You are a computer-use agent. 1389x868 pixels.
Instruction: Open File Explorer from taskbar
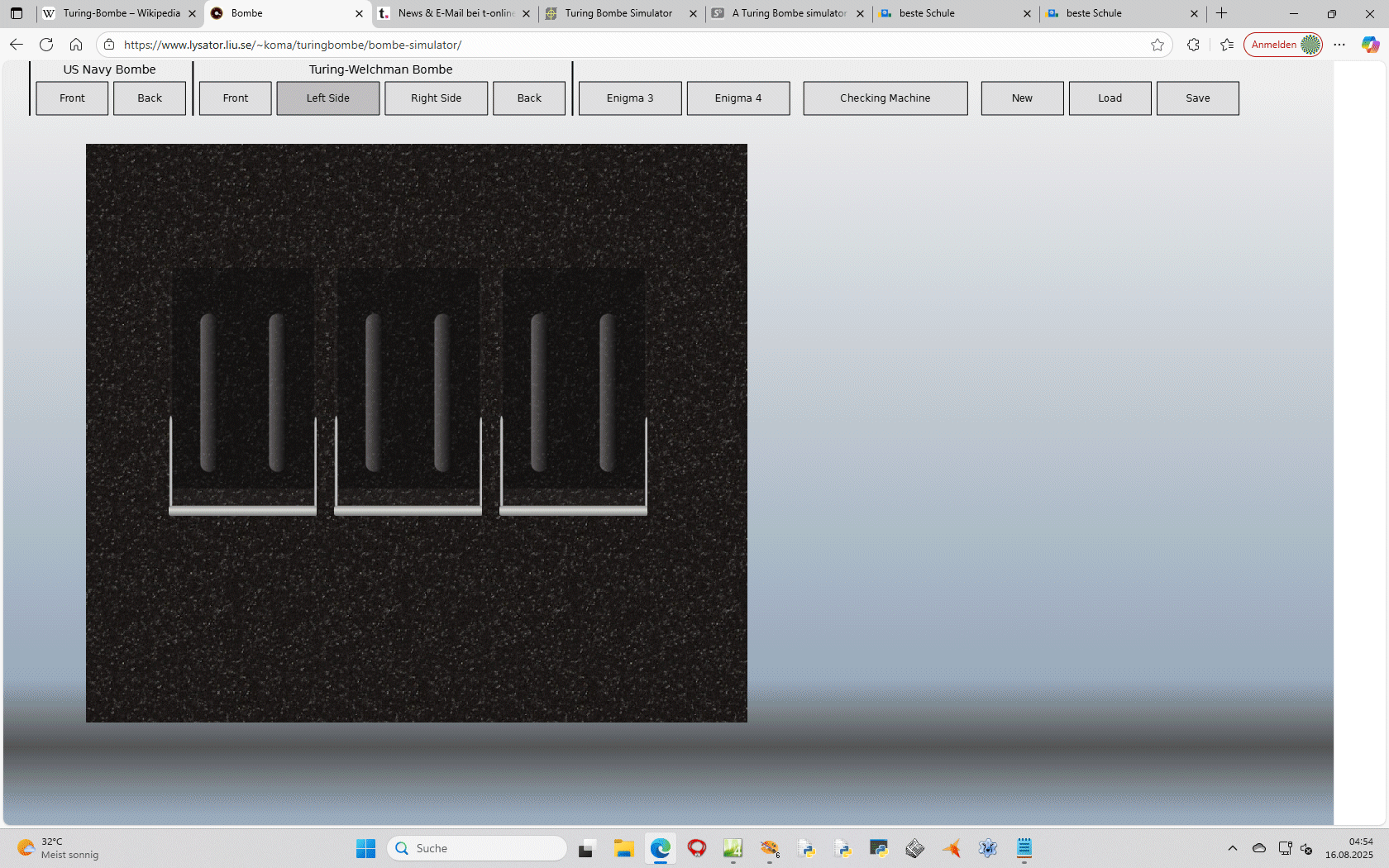point(623,848)
